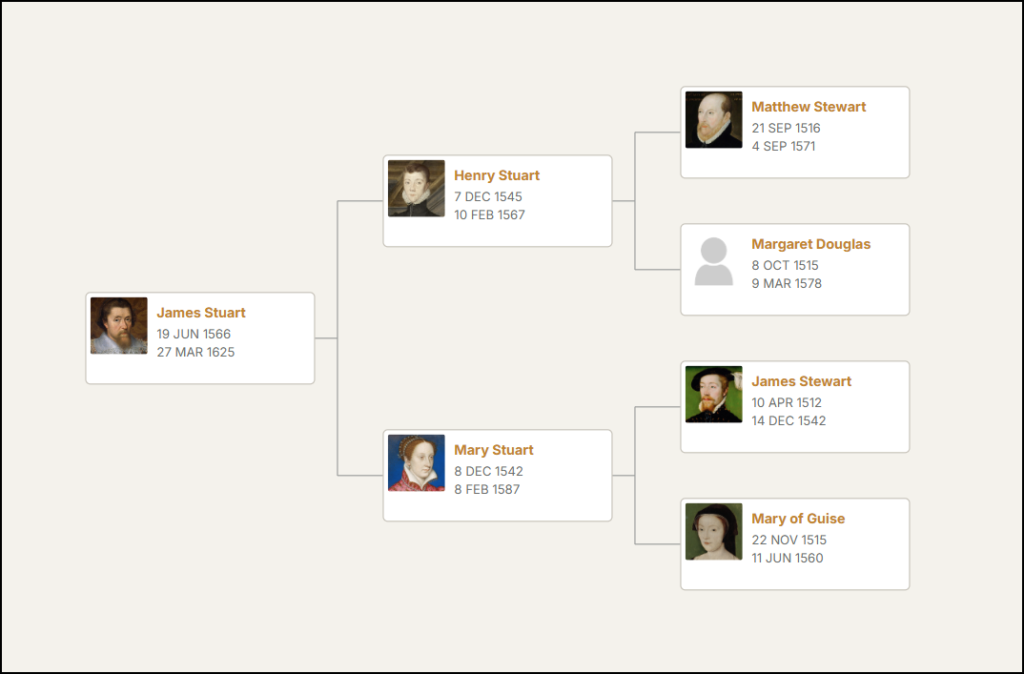Select Mary Stuart's portrait image

tap(417, 463)
